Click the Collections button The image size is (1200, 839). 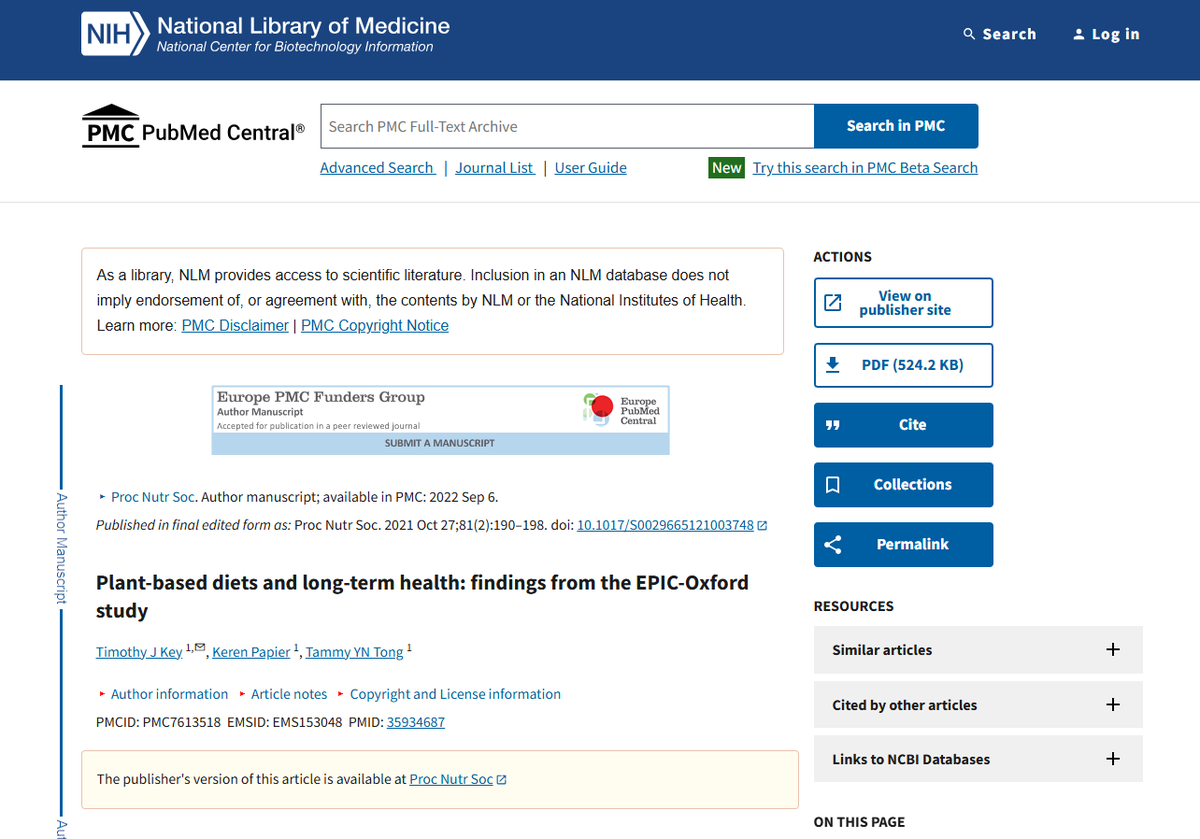tap(904, 485)
